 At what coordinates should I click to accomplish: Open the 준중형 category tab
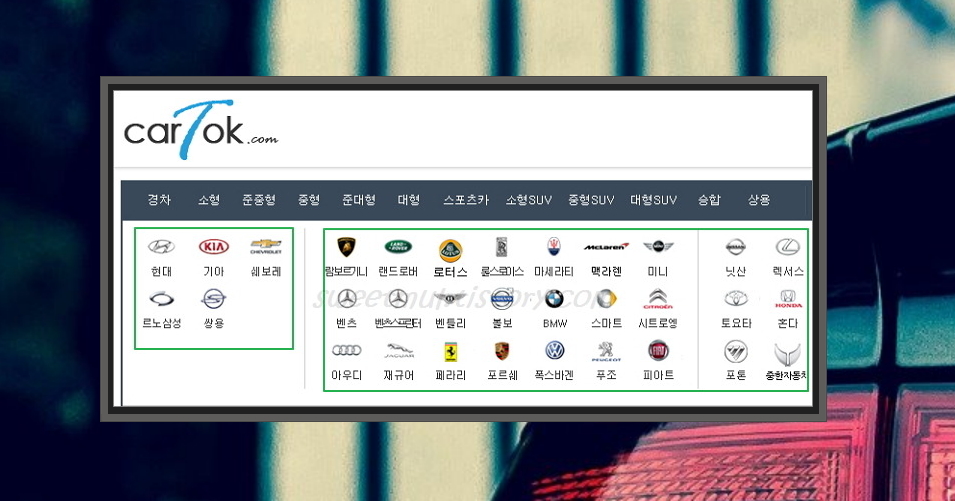(x=259, y=200)
